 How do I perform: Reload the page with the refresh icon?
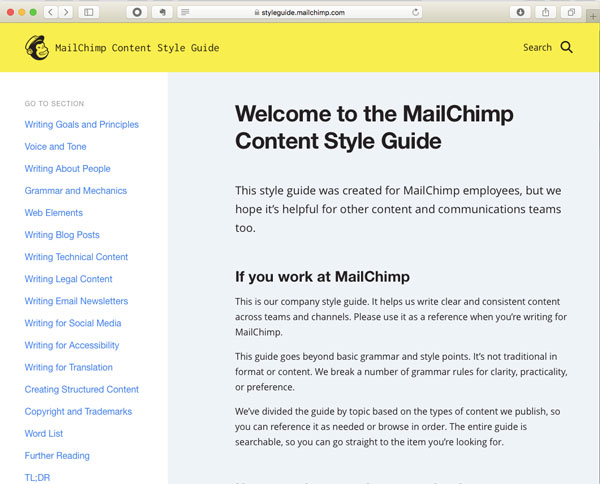pyautogui.click(x=415, y=12)
